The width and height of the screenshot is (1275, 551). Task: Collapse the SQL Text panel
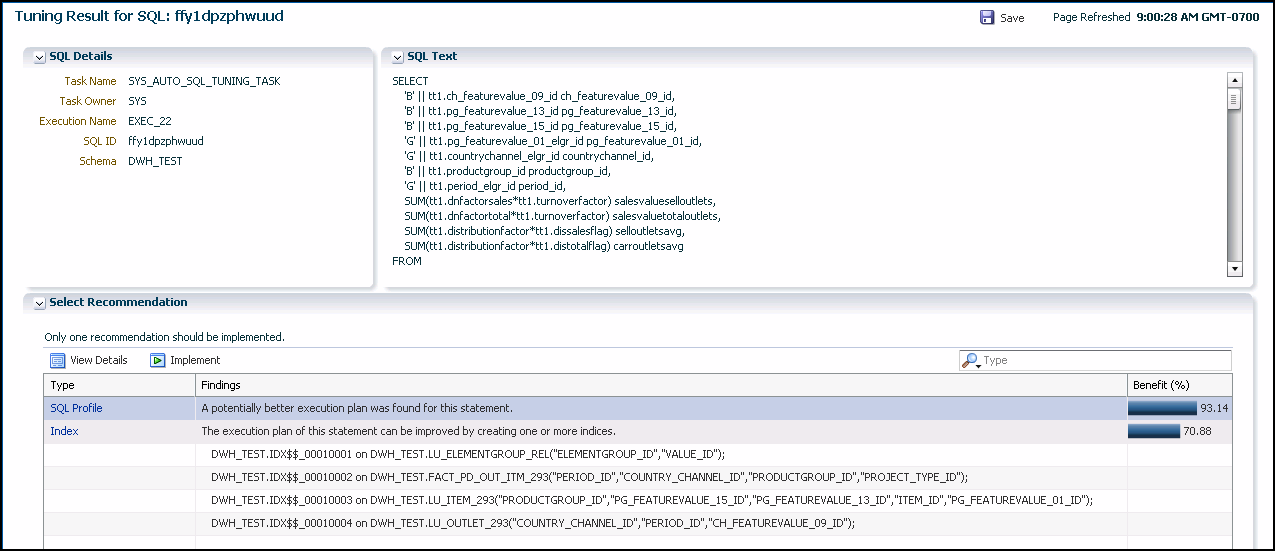pos(398,58)
